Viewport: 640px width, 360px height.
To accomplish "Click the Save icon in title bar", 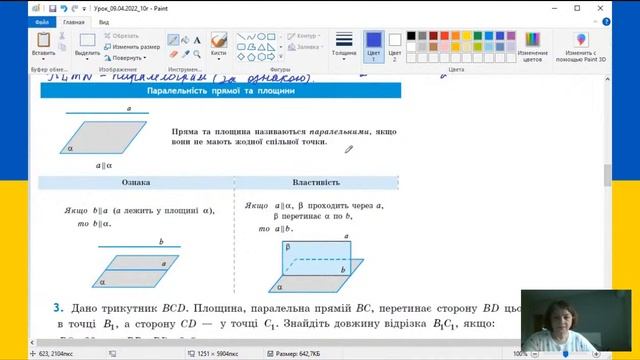I will [x=53, y=8].
